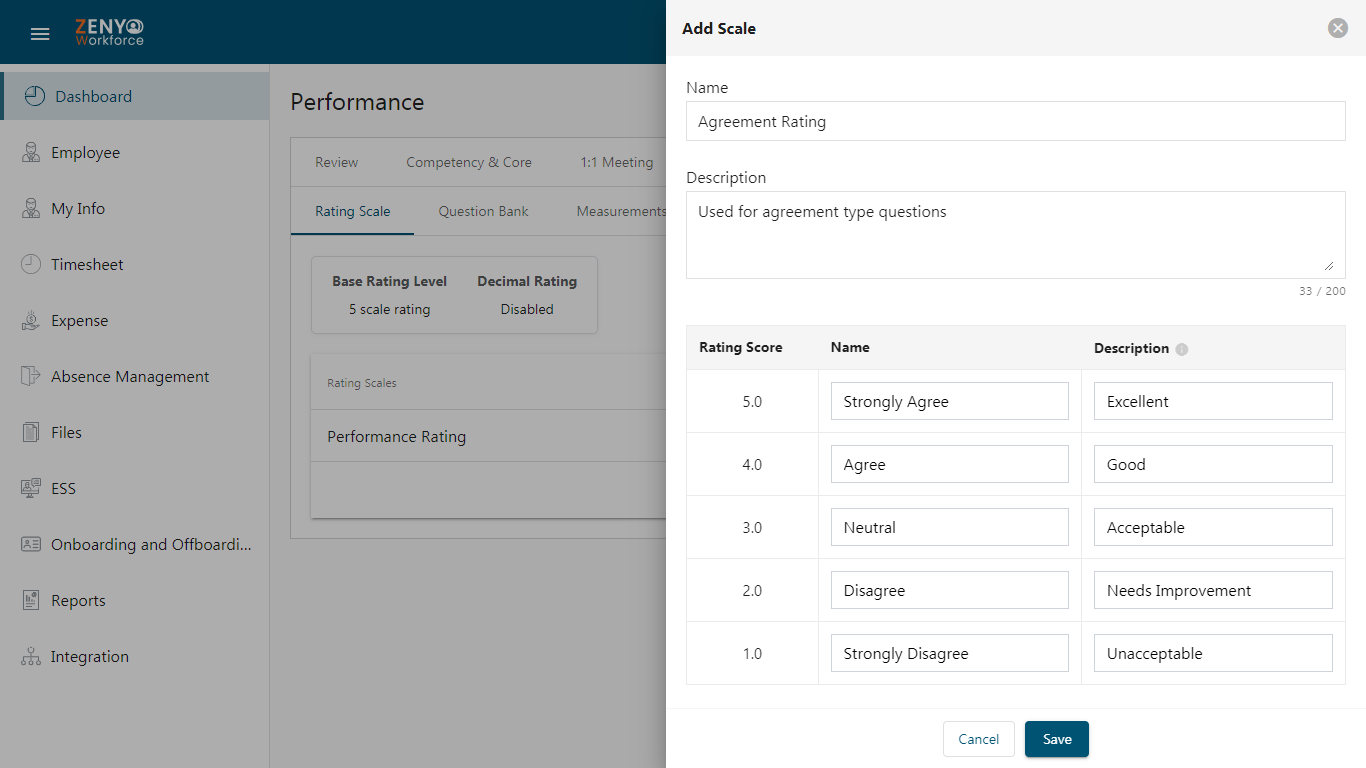This screenshot has height=768, width=1366.
Task: Click the Timesheet clock icon
Action: 31,264
